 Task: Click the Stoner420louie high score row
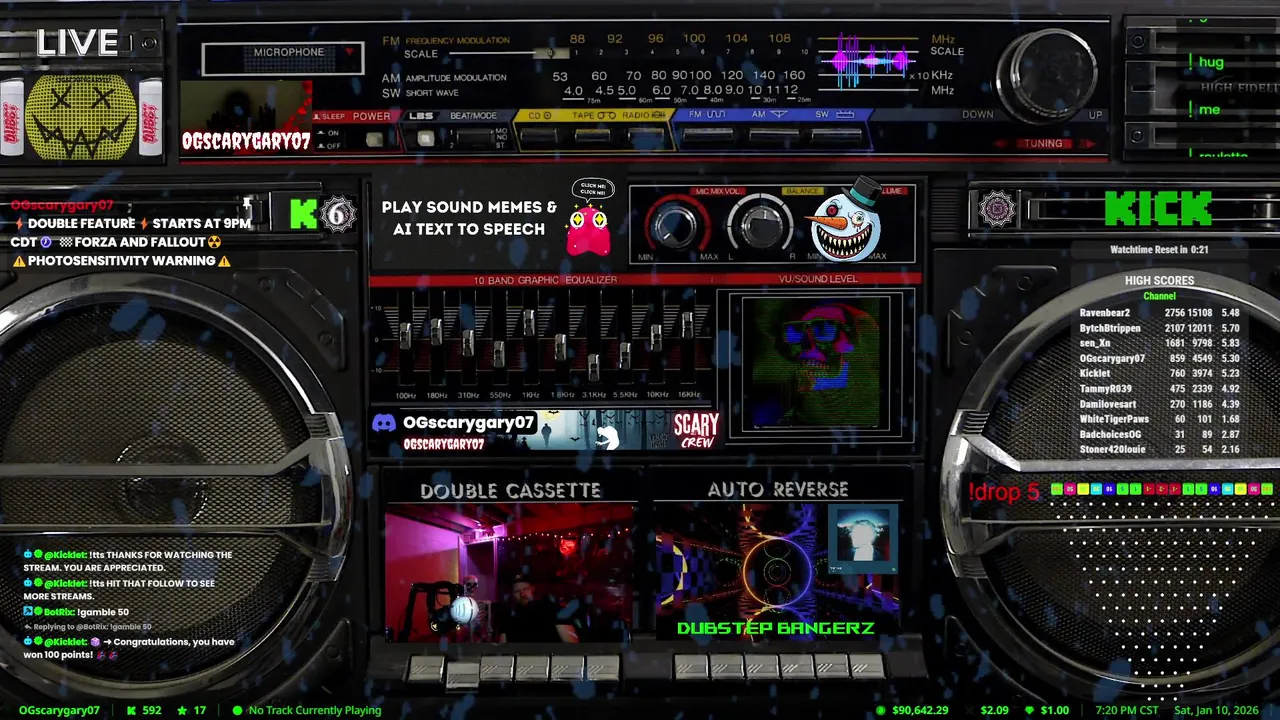[x=1160, y=450]
